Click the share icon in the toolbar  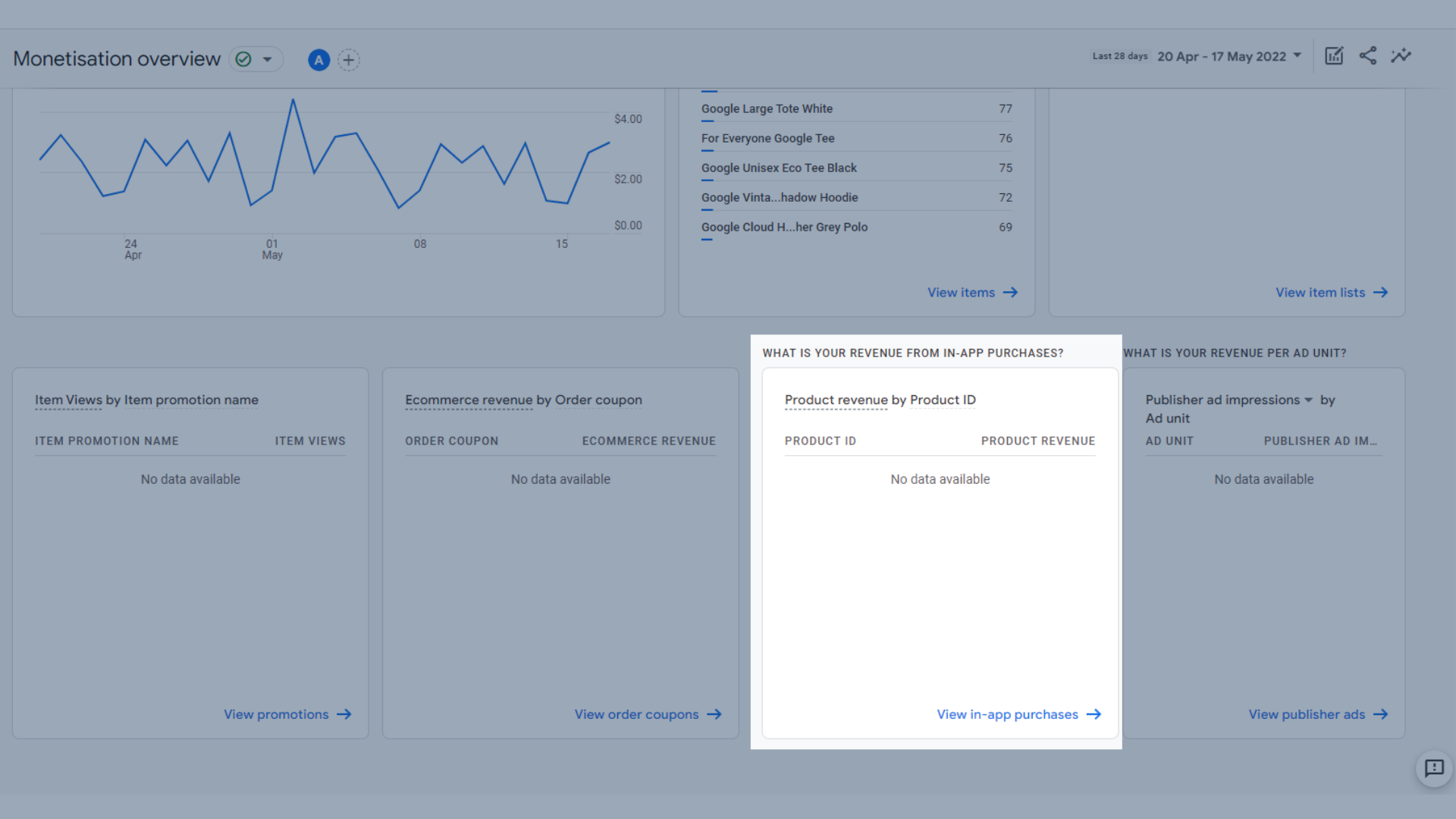click(x=1368, y=56)
